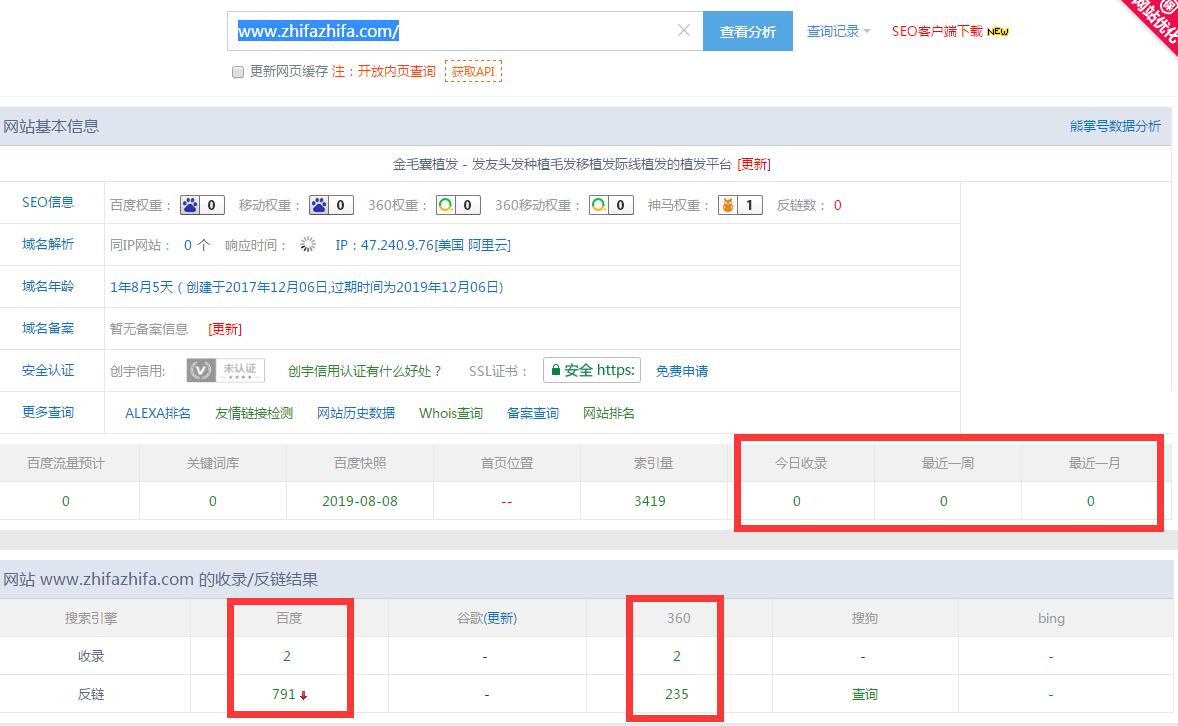The image size is (1178, 726).
Task: Click the 域名年龄 row label
Action: (48, 286)
